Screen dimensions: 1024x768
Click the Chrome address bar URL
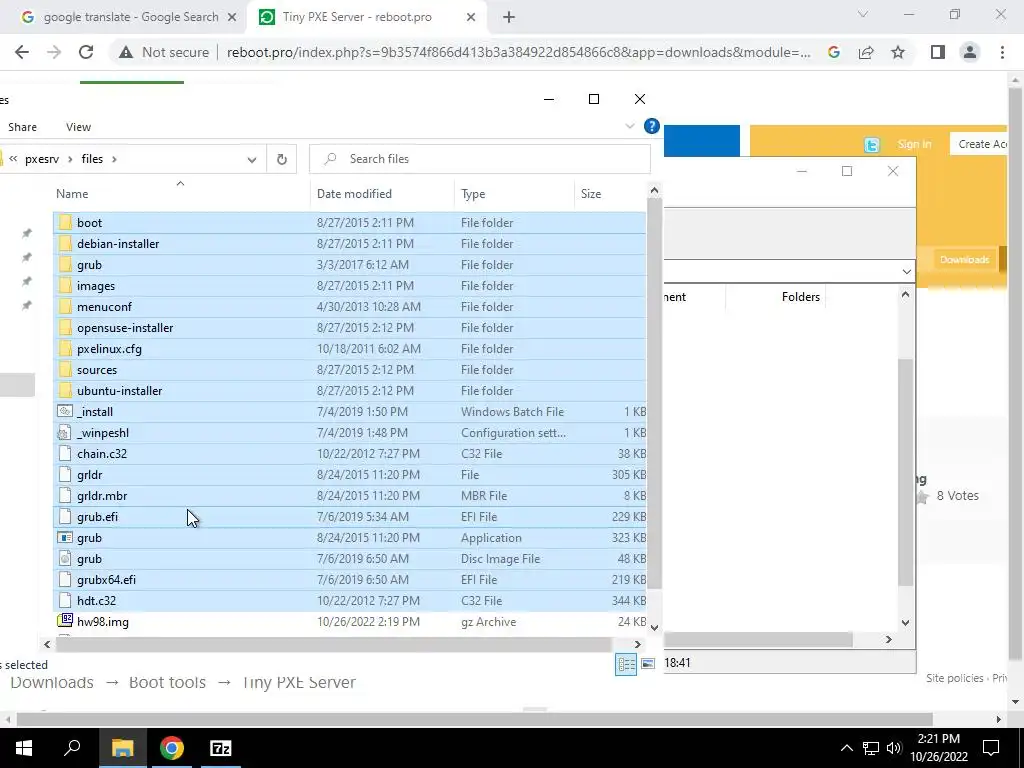(518, 52)
